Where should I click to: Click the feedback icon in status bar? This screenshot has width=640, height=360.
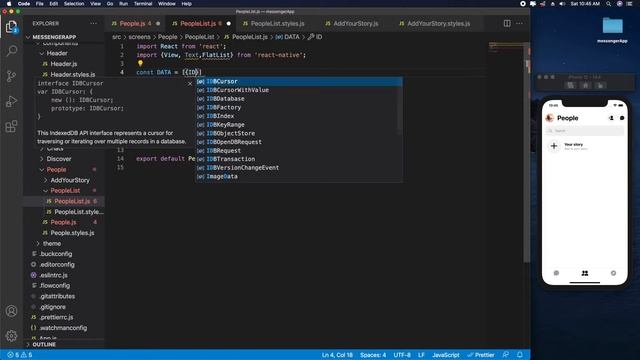tap(506, 355)
